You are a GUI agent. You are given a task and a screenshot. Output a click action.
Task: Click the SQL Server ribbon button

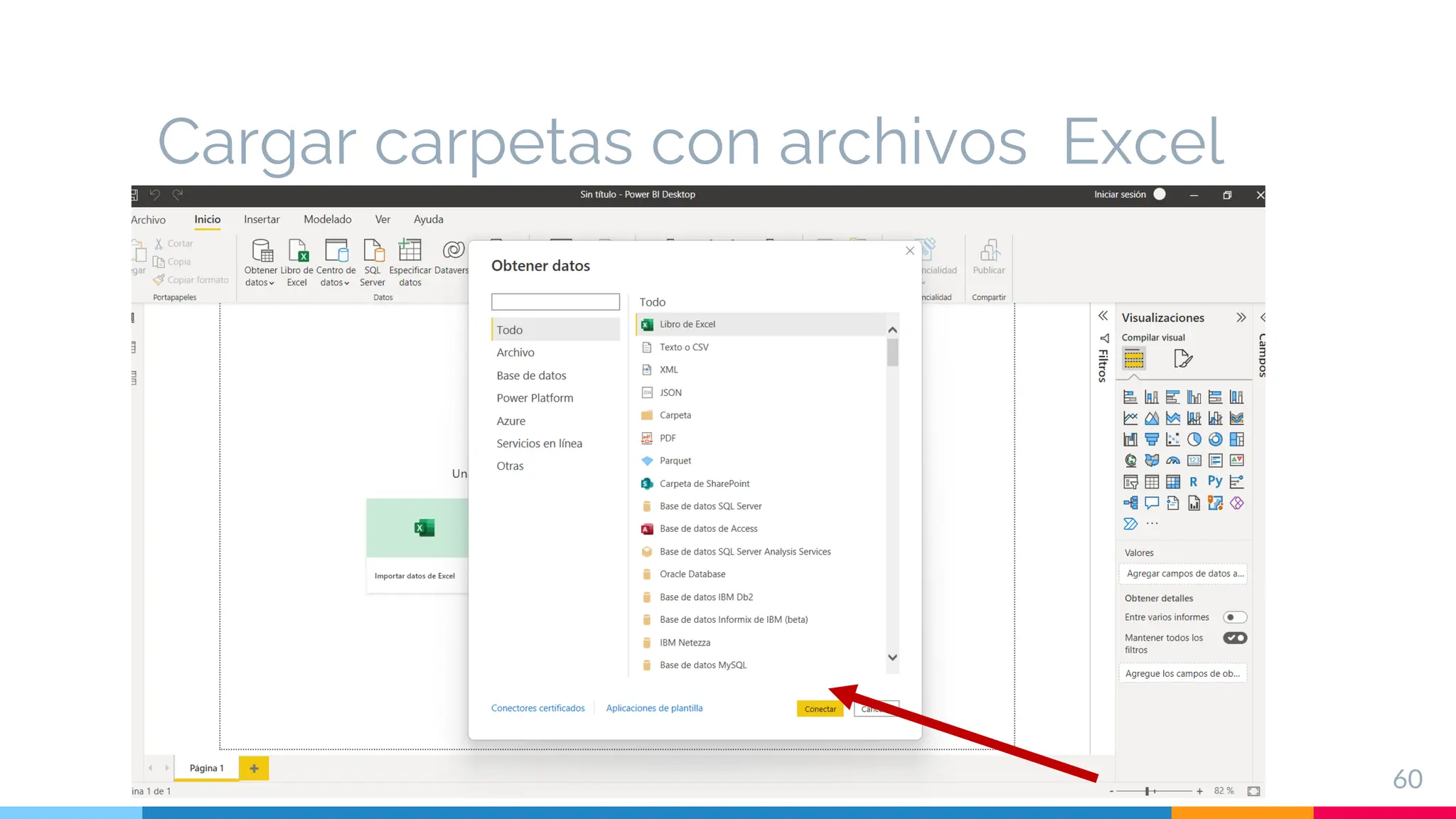pos(373,262)
